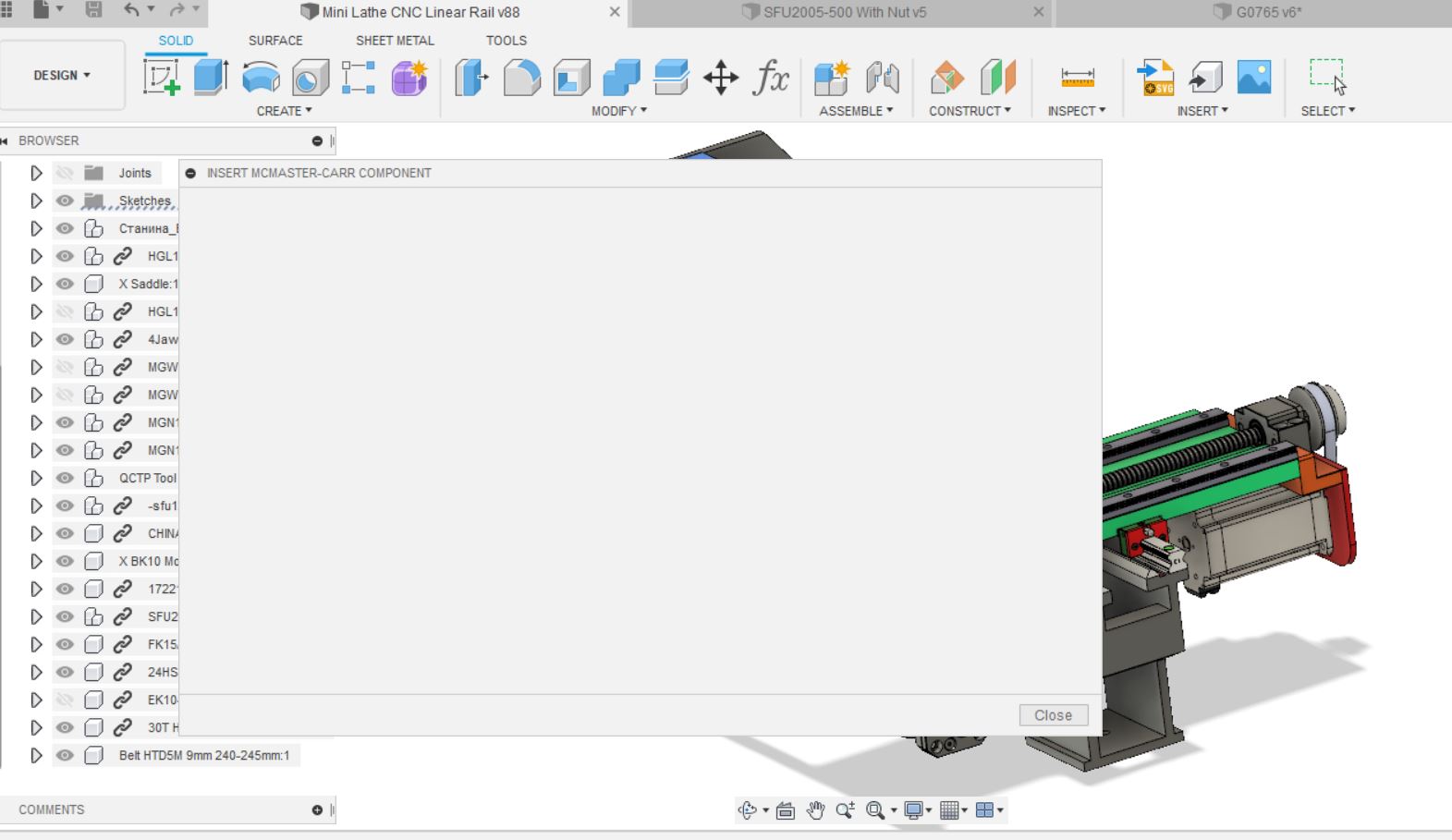Select the Fillet tool
Screen dimensions: 1452x840
coord(522,78)
